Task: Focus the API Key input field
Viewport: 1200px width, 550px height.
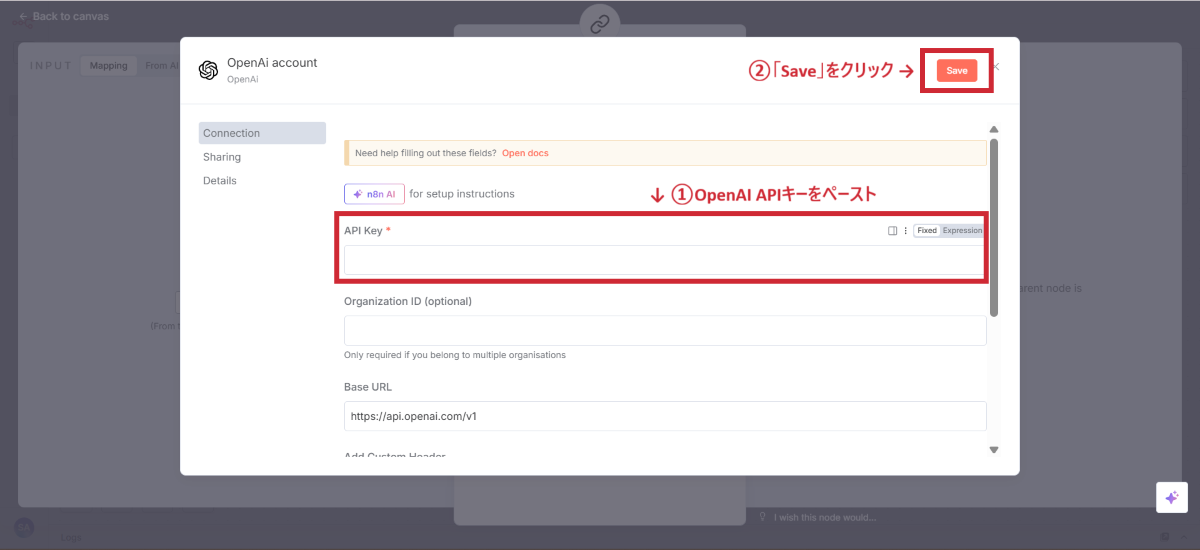Action: click(663, 260)
